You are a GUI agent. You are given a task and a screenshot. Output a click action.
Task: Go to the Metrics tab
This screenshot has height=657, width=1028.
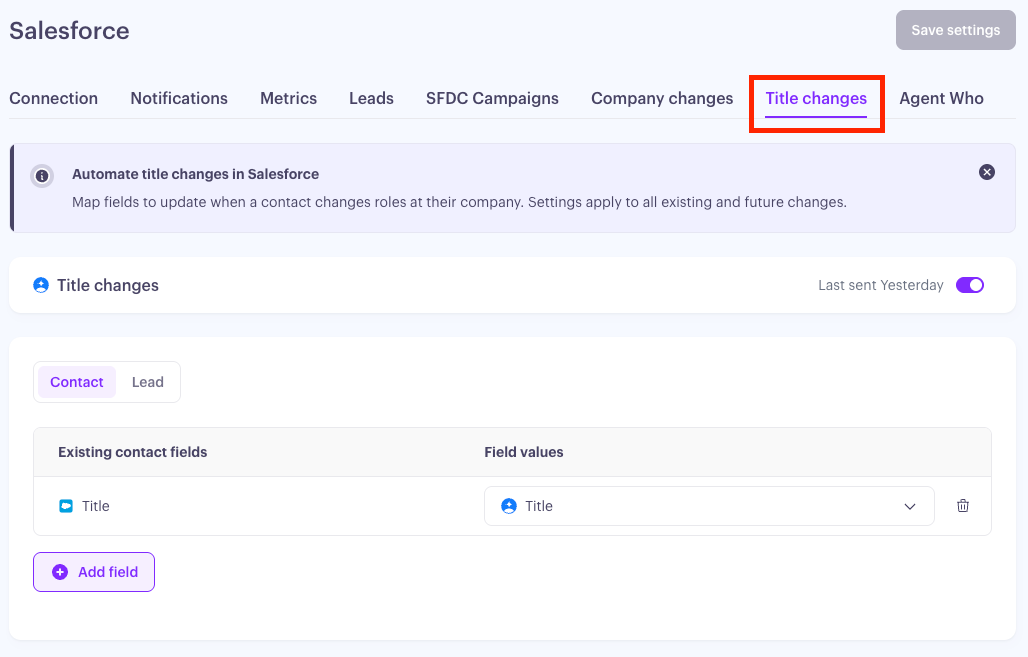click(288, 98)
